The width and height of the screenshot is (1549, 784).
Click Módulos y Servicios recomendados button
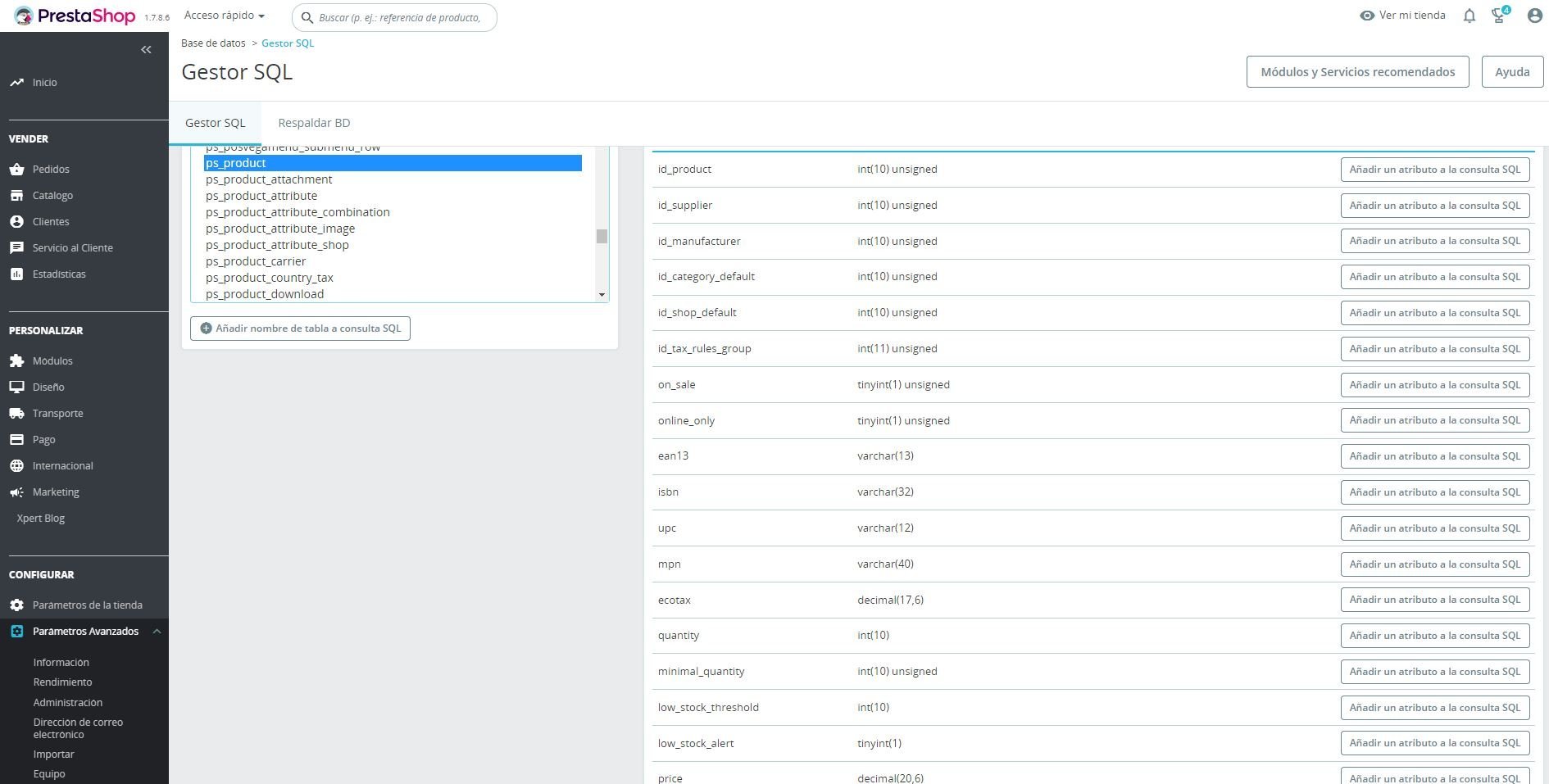pos(1357,72)
